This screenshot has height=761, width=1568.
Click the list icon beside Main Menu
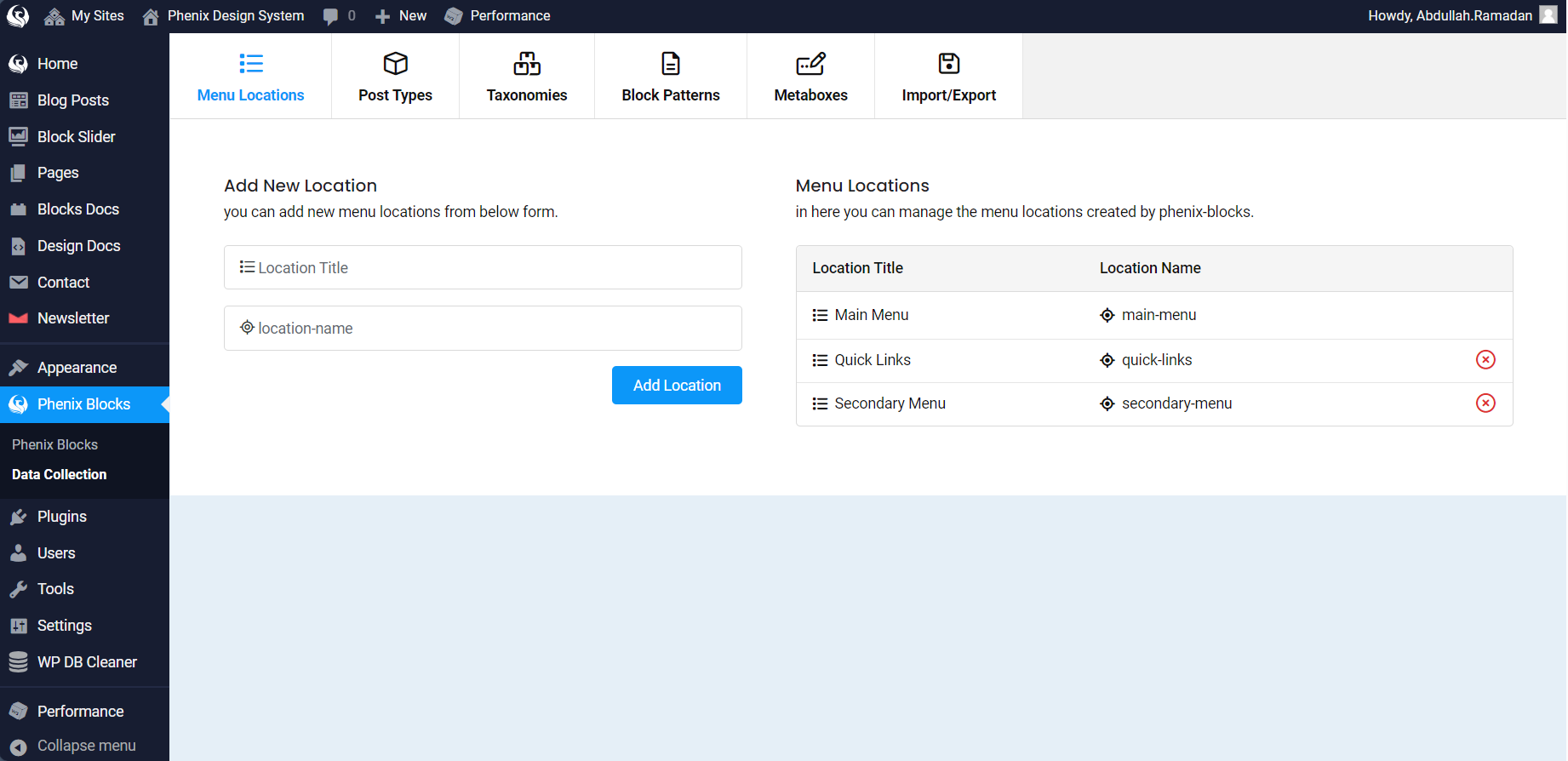click(x=820, y=315)
